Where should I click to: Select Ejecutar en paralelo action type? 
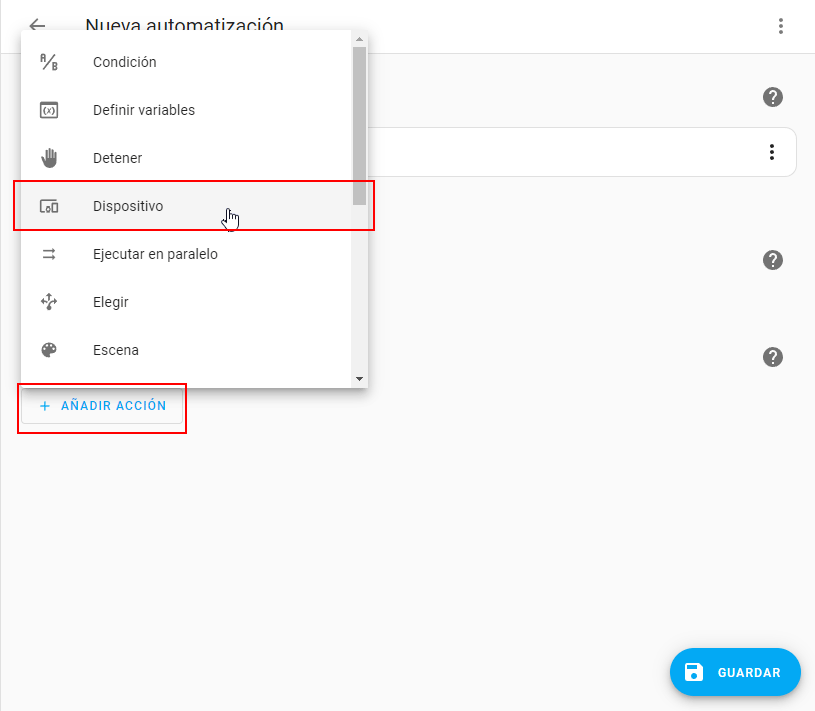point(155,254)
